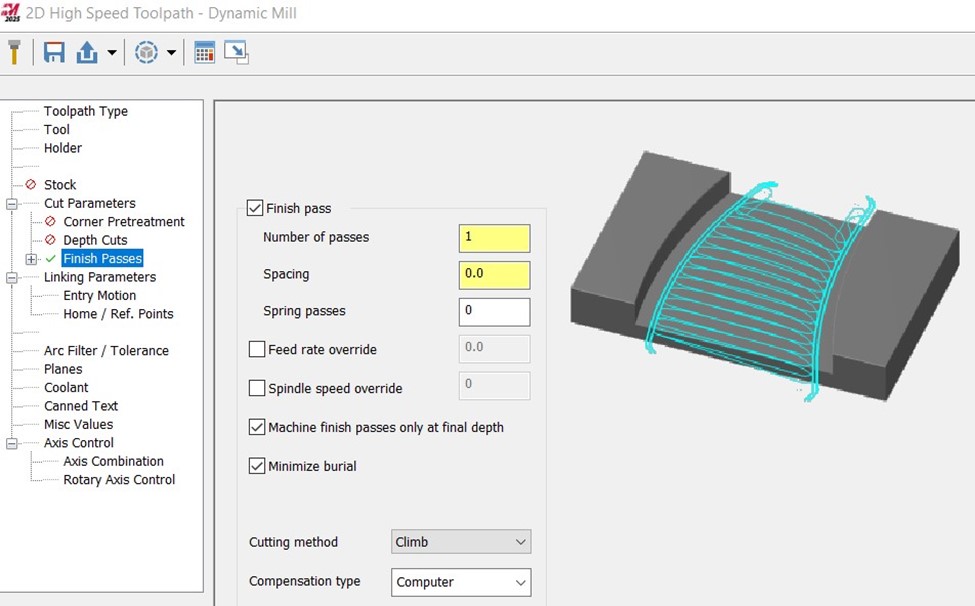Image resolution: width=975 pixels, height=606 pixels.
Task: Enable the Feed rate override checkbox
Action: point(257,349)
